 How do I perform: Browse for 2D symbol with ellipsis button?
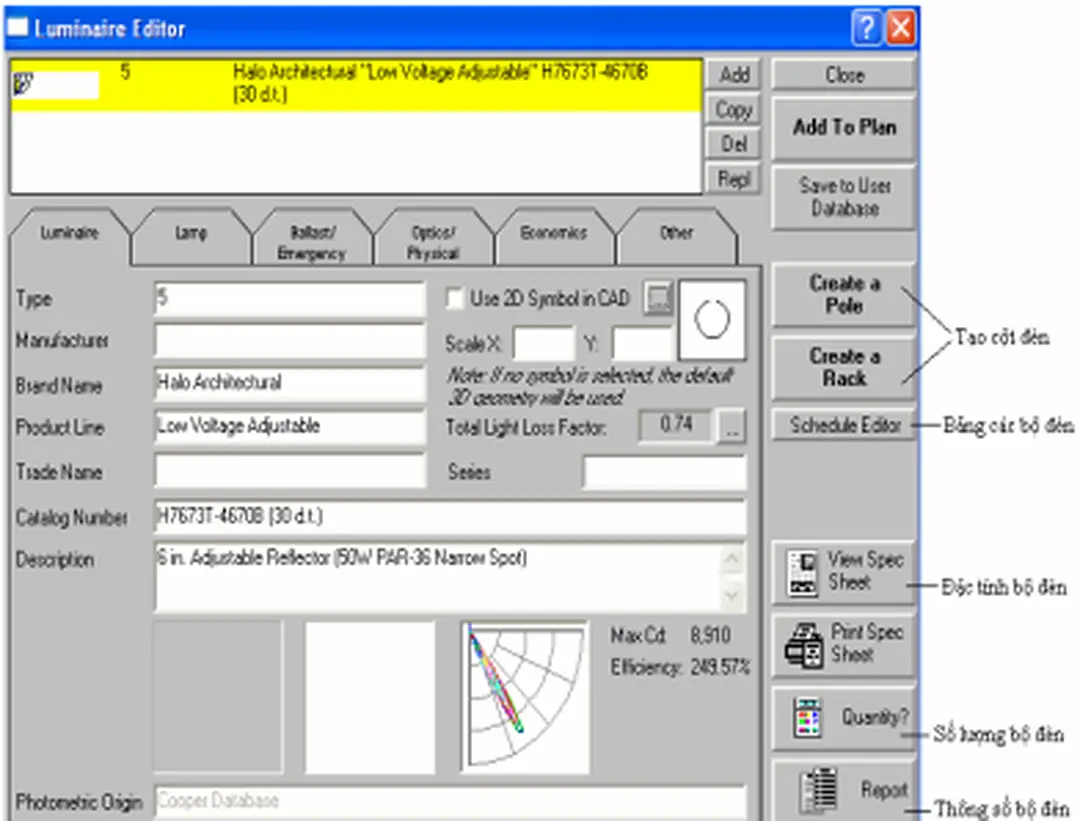[657, 298]
